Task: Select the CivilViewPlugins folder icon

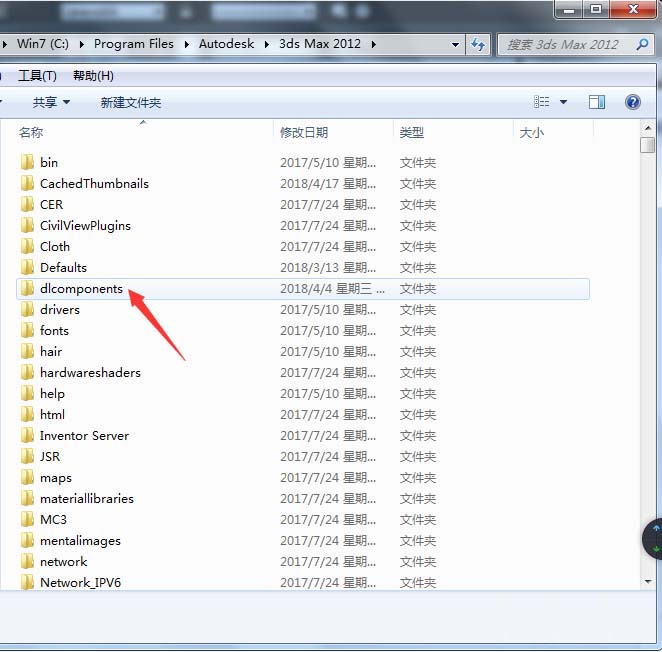Action: click(x=27, y=225)
